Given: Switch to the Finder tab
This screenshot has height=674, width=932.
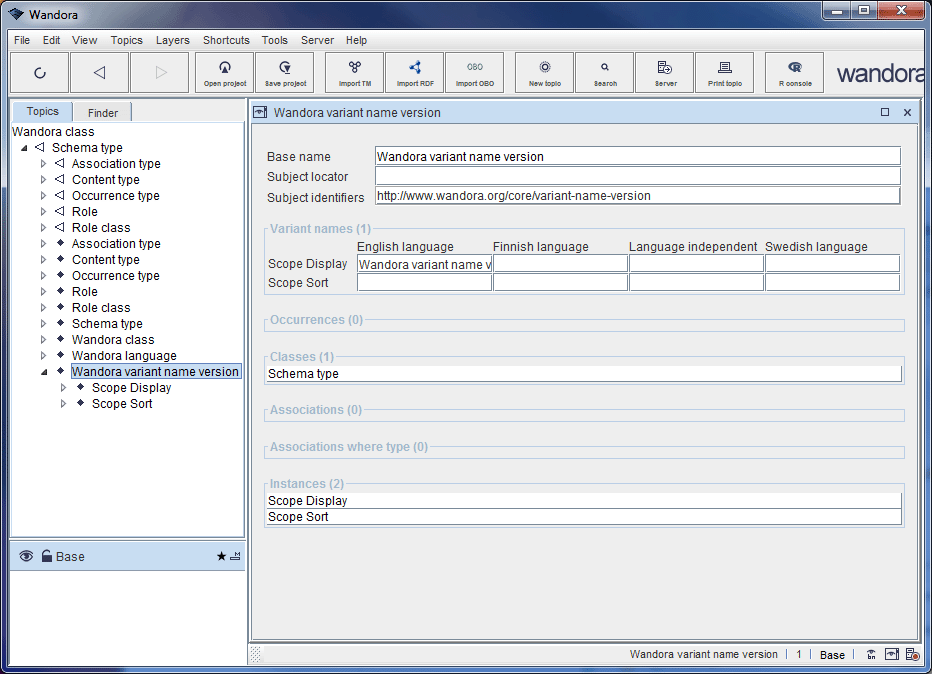Looking at the screenshot, I should point(102,113).
